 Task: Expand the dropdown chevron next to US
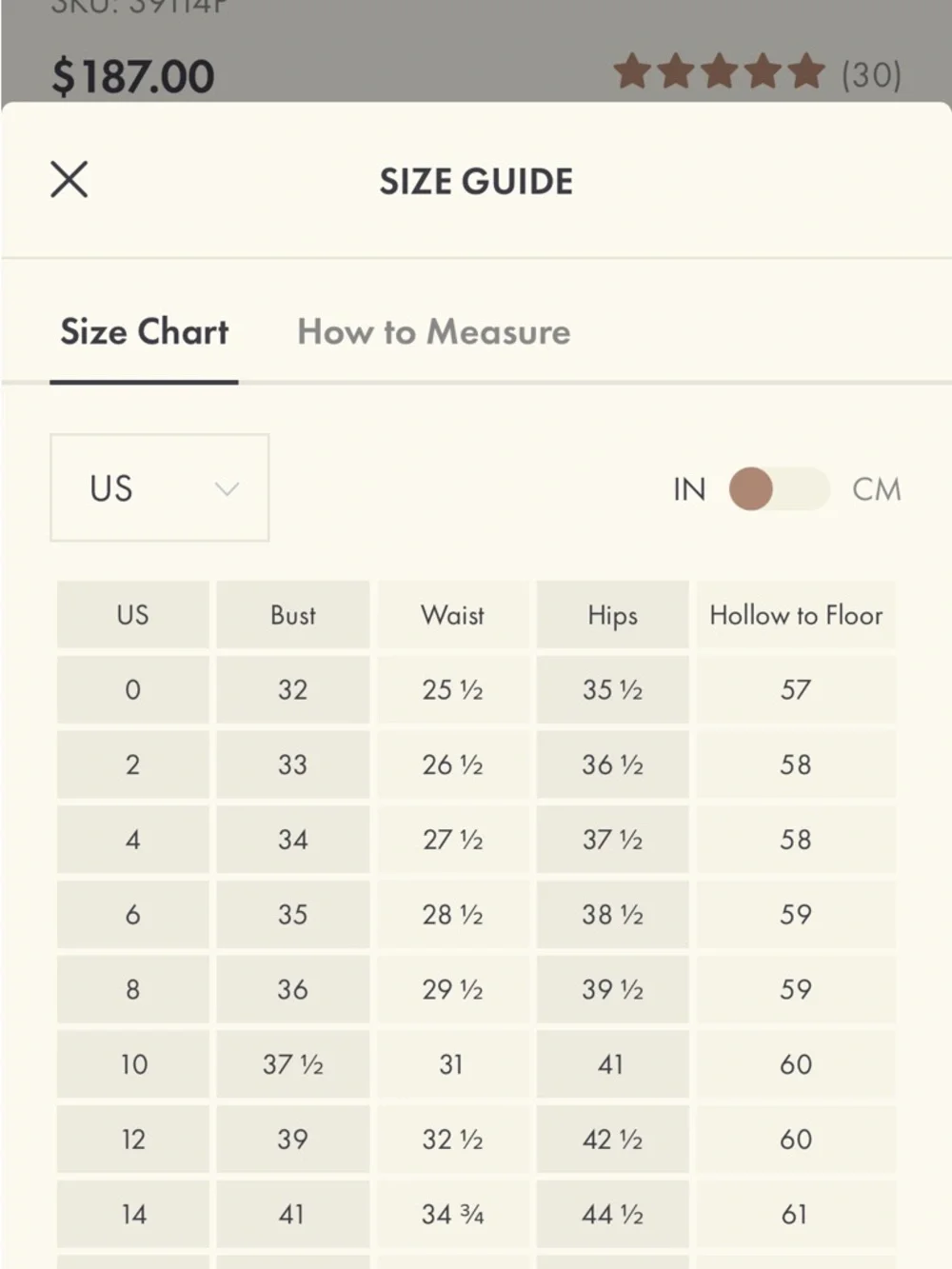coord(227,489)
